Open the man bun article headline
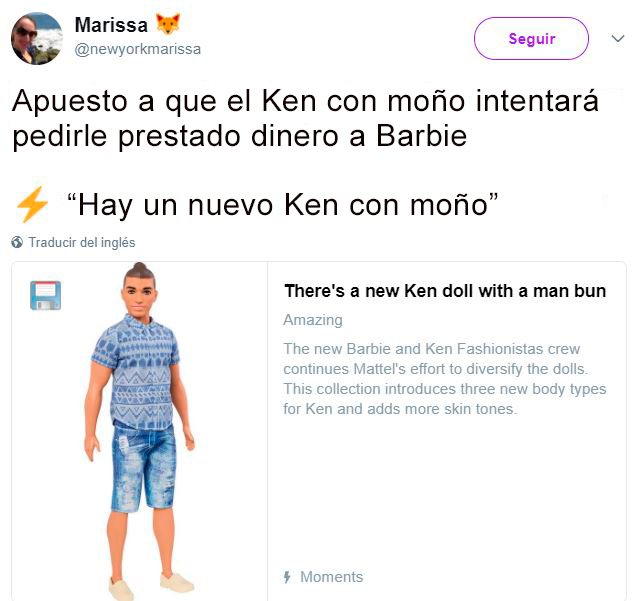637x601 pixels. [x=445, y=291]
